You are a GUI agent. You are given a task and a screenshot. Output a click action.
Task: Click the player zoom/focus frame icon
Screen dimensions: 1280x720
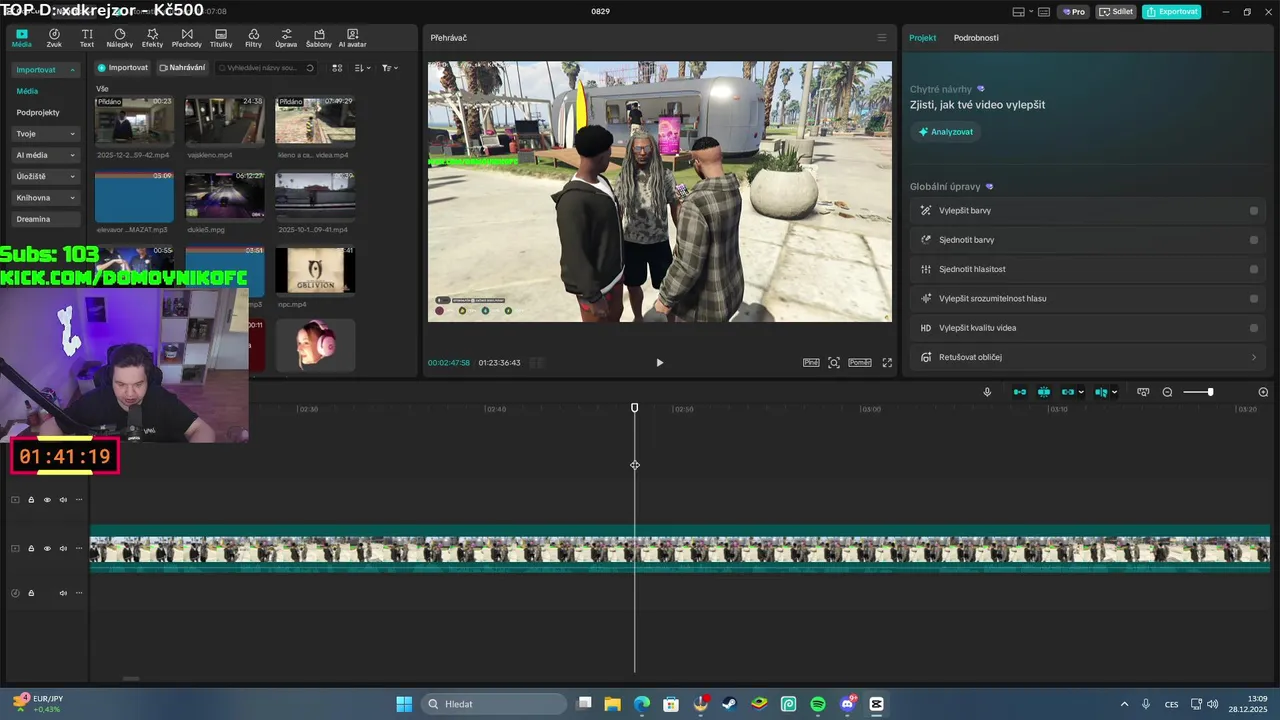[834, 363]
